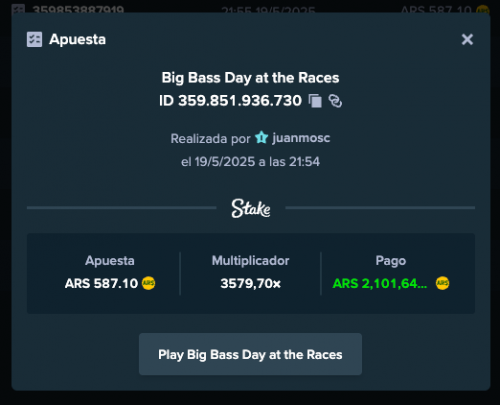Open the juanmosc user profile
This screenshot has width=500, height=405.
click(301, 138)
